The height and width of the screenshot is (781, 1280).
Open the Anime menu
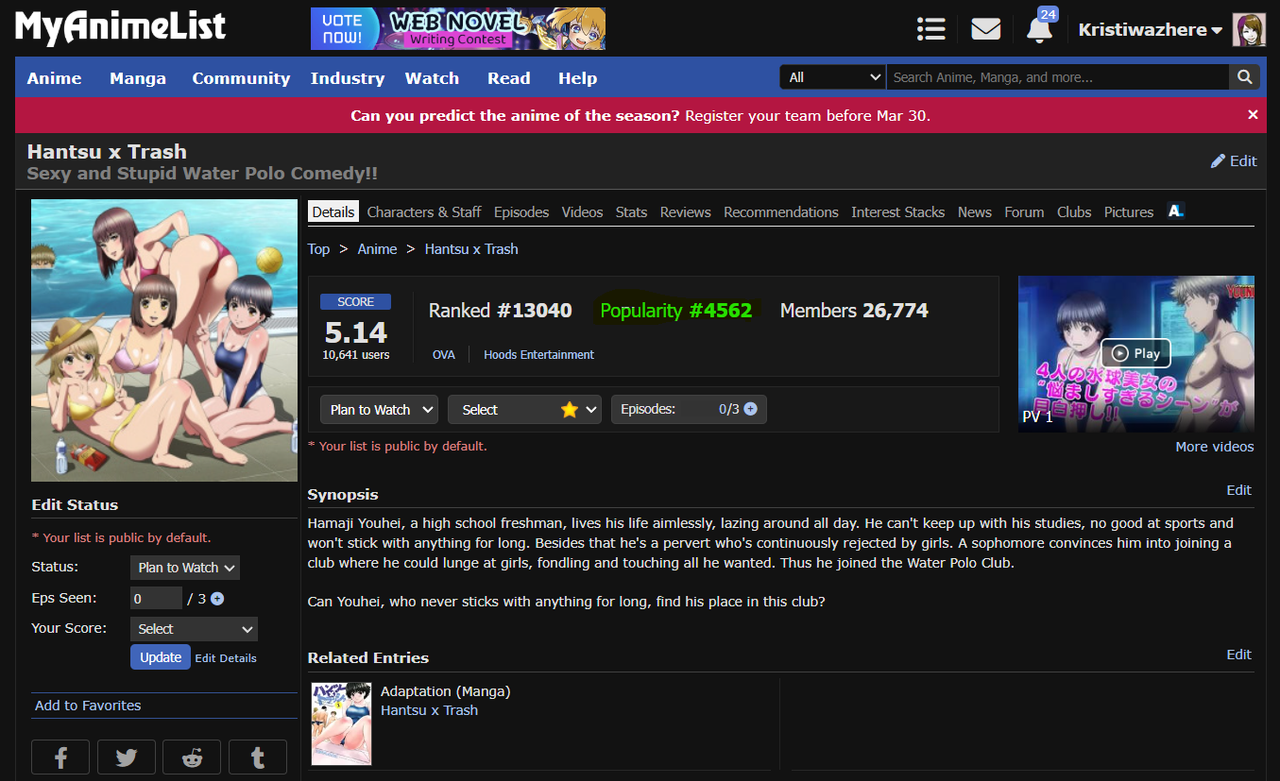54,78
